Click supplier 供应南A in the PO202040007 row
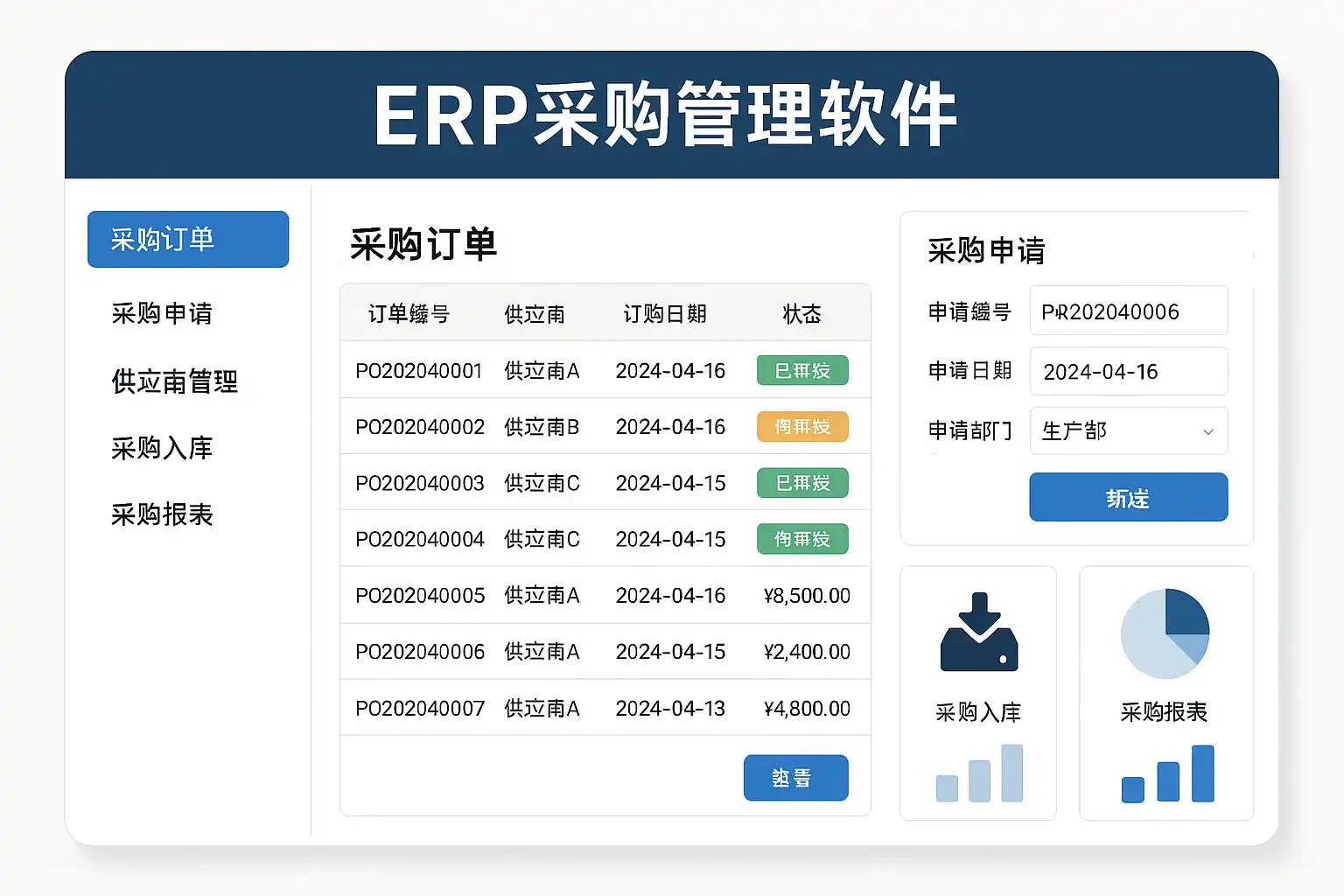This screenshot has height=896, width=1344. click(x=542, y=709)
